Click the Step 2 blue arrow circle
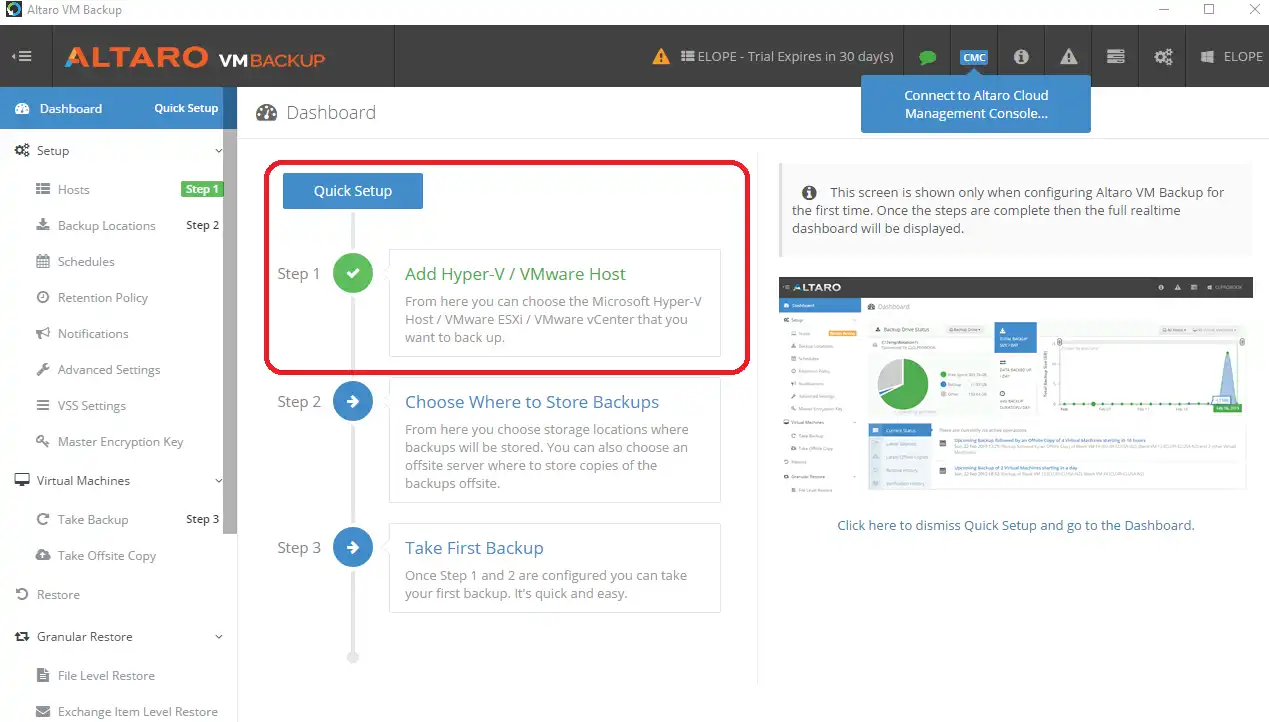Image resolution: width=1269 pixels, height=722 pixels. pyautogui.click(x=352, y=402)
